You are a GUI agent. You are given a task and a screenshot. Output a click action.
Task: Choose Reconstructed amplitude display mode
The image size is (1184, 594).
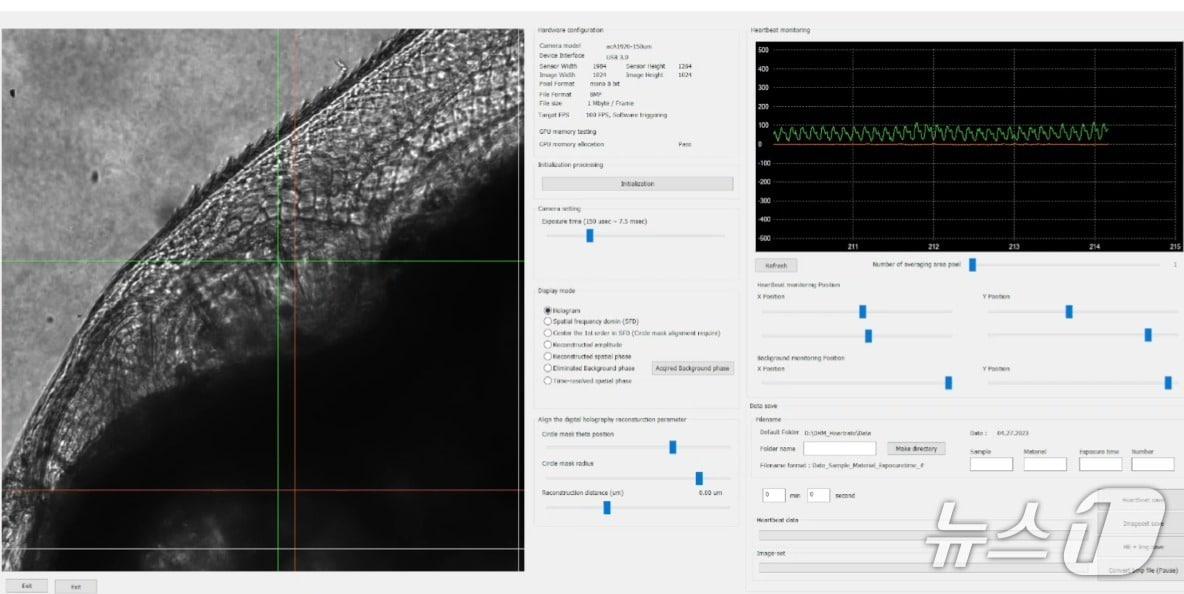547,344
